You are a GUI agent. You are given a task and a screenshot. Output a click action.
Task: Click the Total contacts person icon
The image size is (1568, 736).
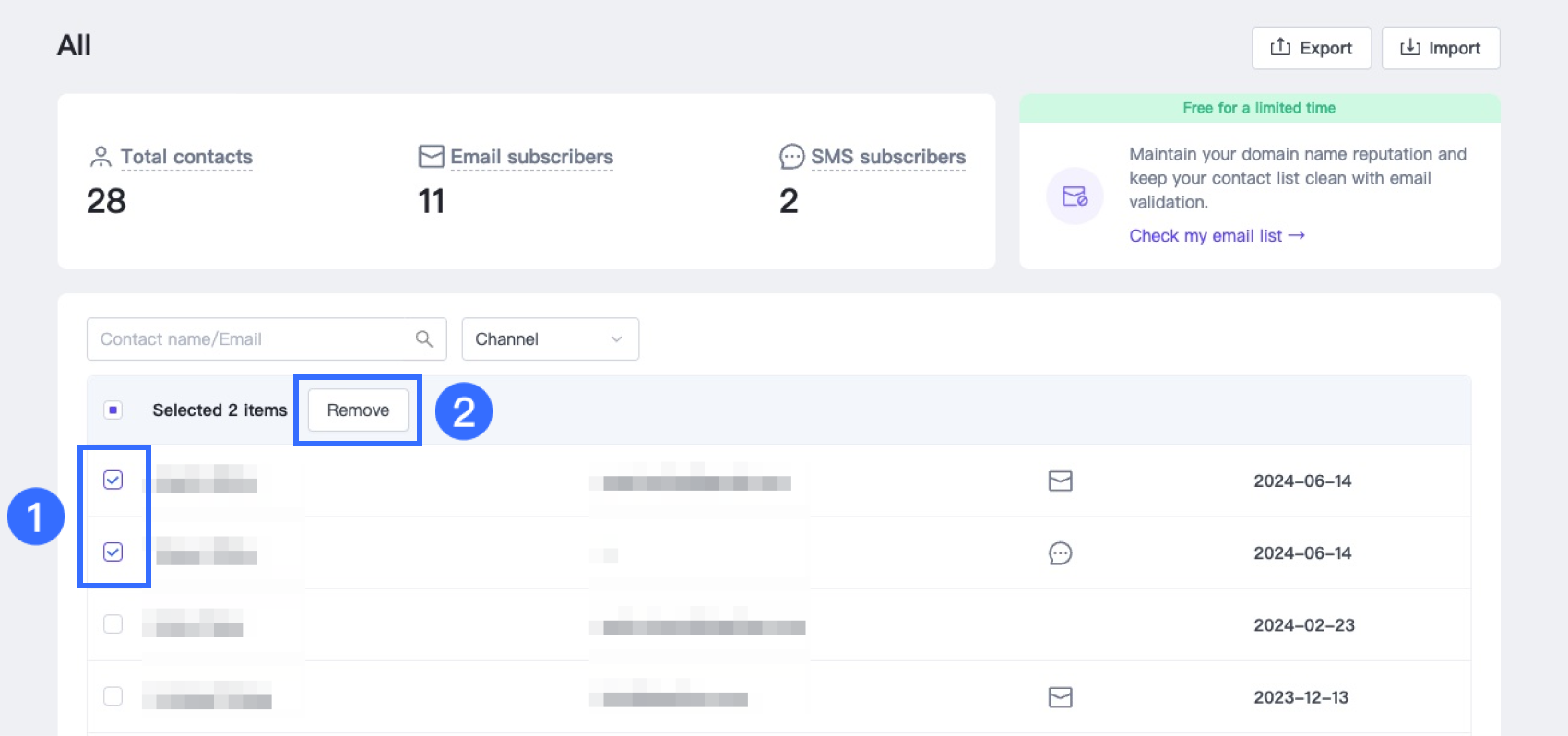(x=101, y=157)
